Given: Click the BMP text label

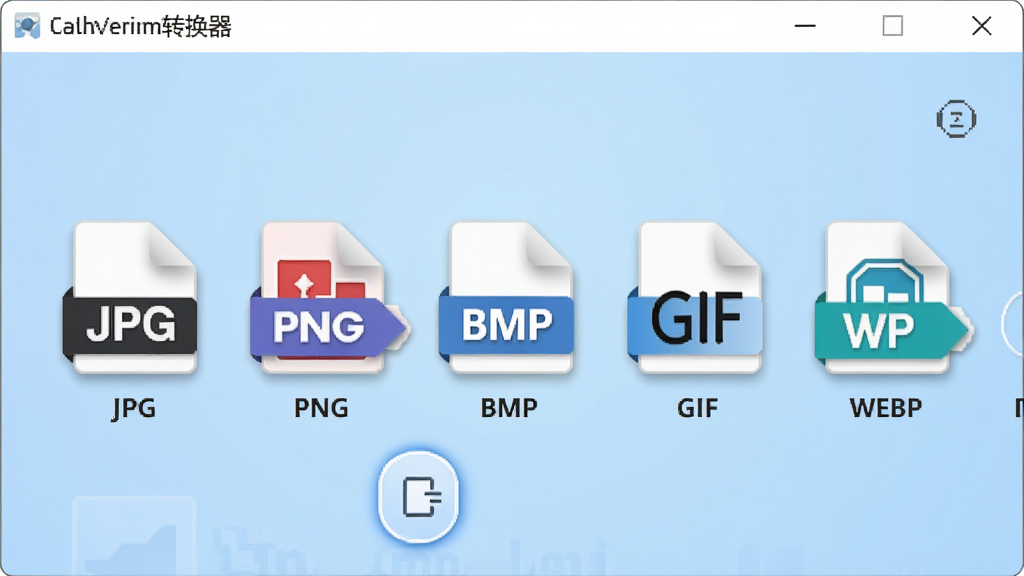Looking at the screenshot, I should [x=509, y=408].
